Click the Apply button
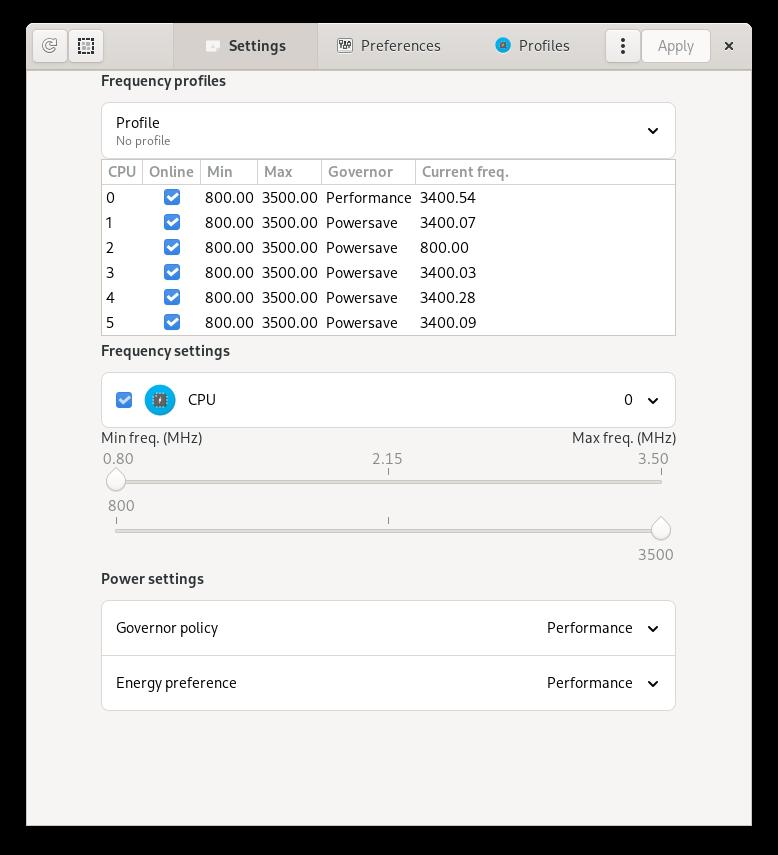This screenshot has width=778, height=855. click(675, 46)
